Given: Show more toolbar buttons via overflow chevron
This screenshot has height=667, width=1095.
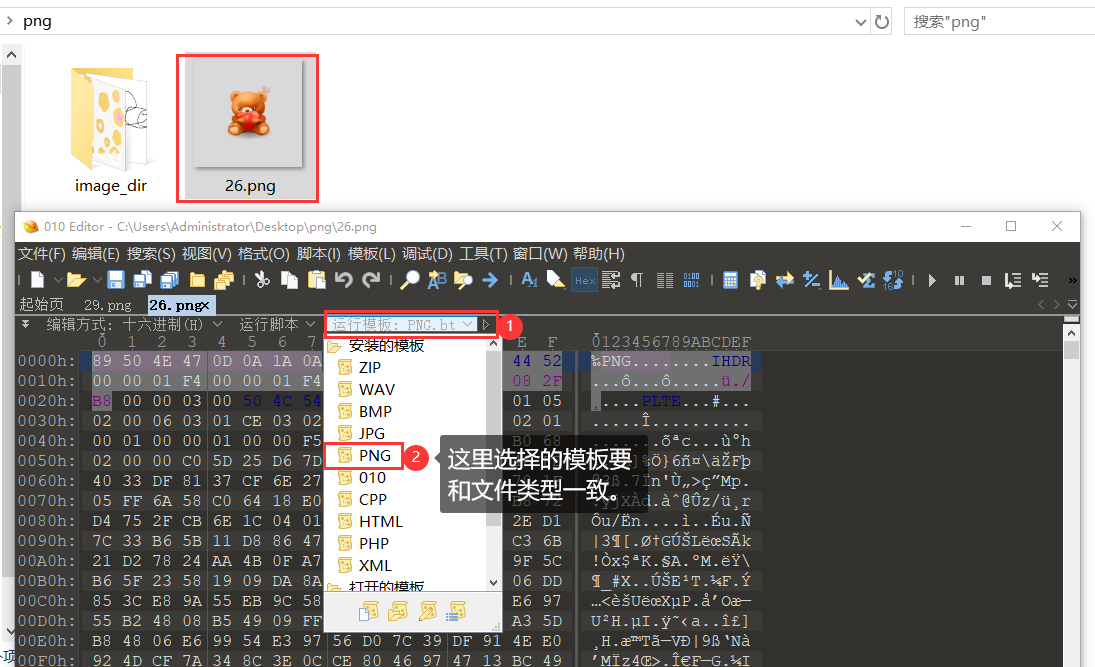Looking at the screenshot, I should (1072, 281).
